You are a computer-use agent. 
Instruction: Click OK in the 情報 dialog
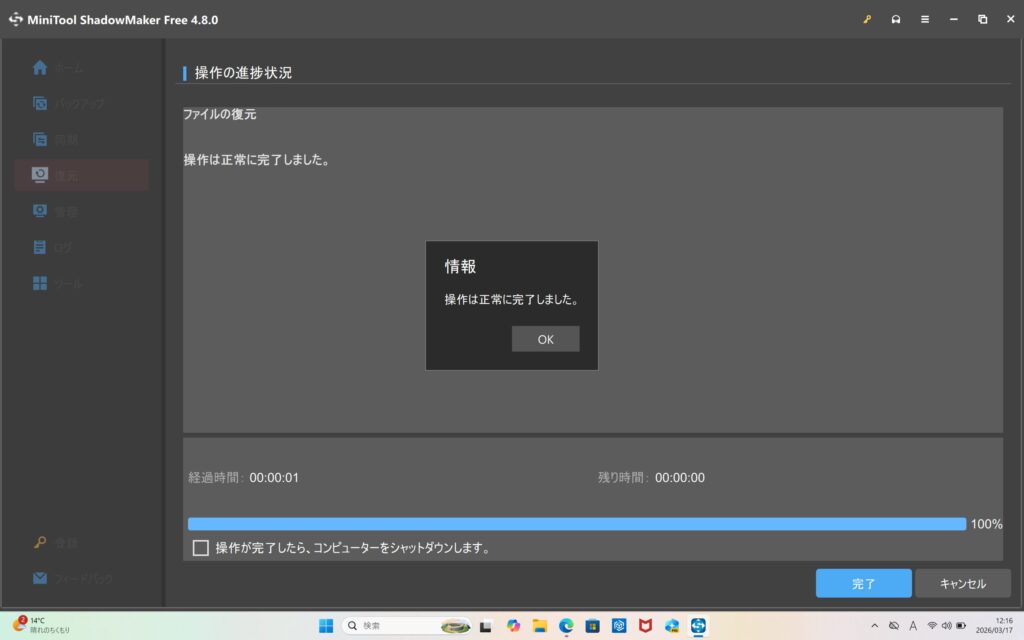click(x=545, y=339)
